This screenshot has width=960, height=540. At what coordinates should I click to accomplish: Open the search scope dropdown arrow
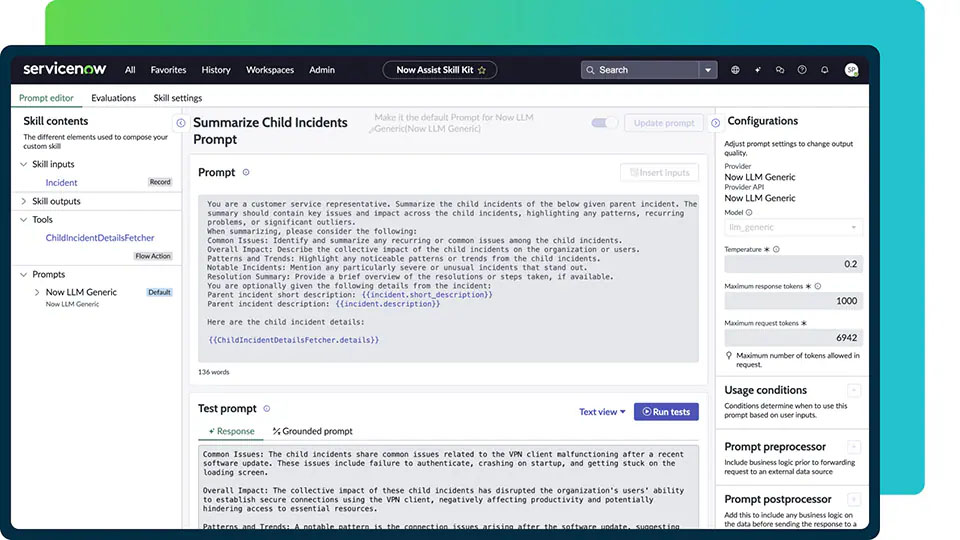708,70
